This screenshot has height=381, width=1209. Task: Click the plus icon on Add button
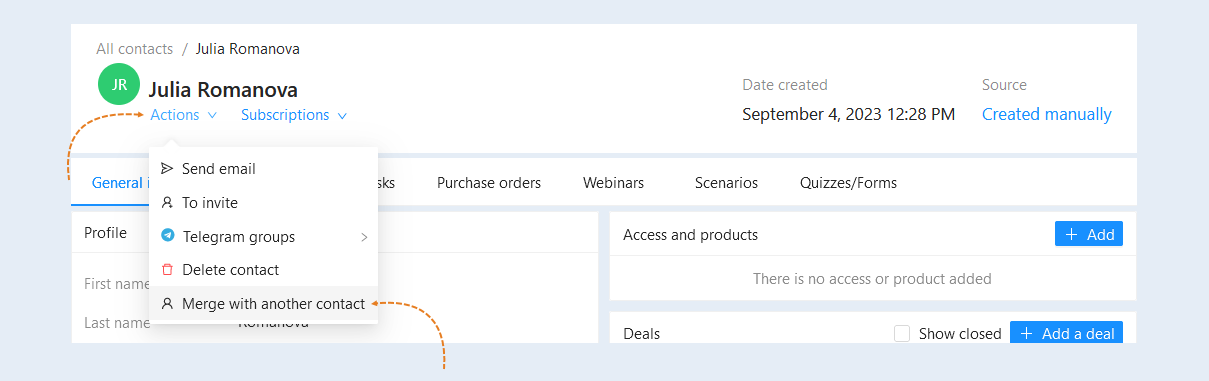click(1071, 234)
